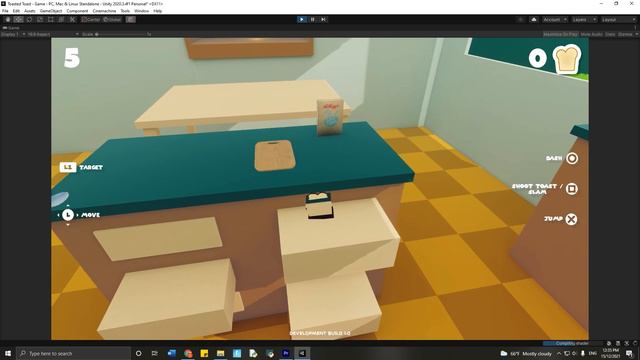Adjust the Game view Scale slider

120,34
